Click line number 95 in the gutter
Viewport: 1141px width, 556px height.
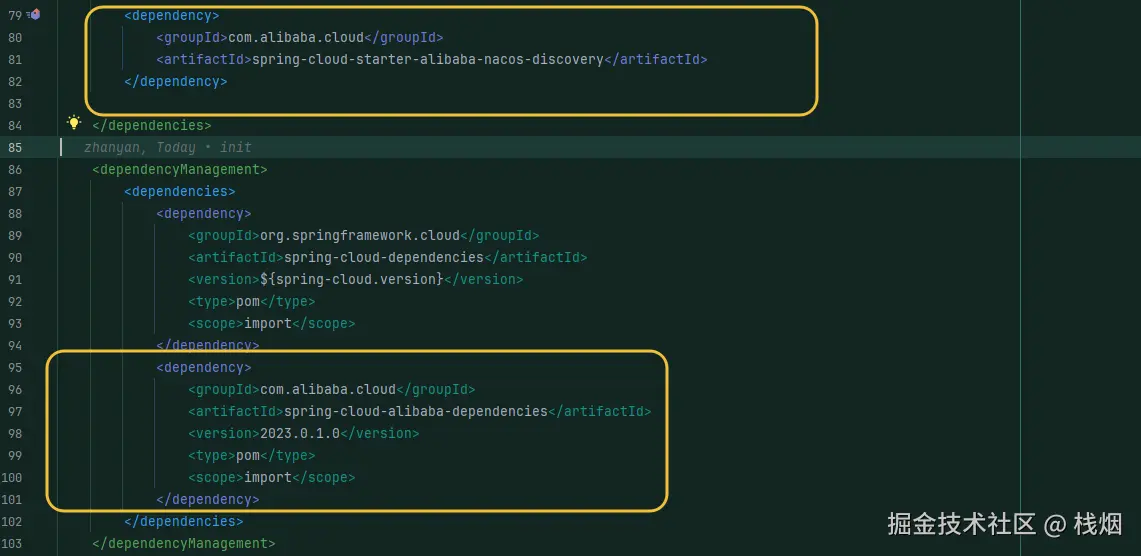click(x=14, y=367)
